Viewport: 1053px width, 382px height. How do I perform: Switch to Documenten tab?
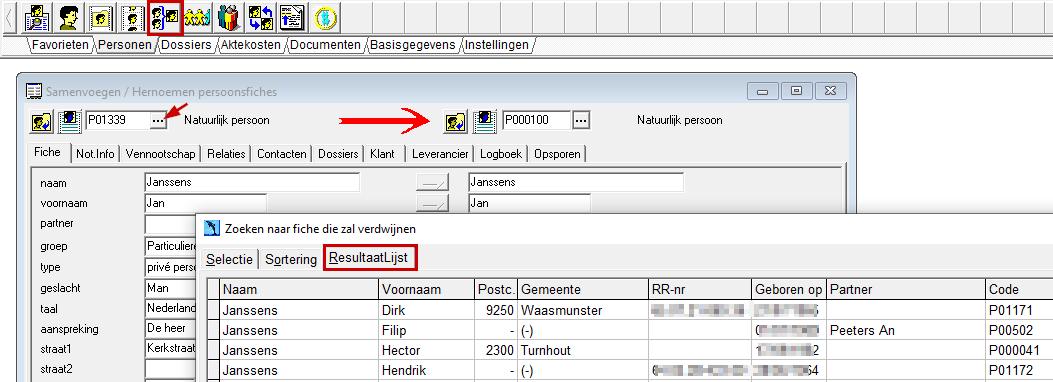(x=326, y=45)
